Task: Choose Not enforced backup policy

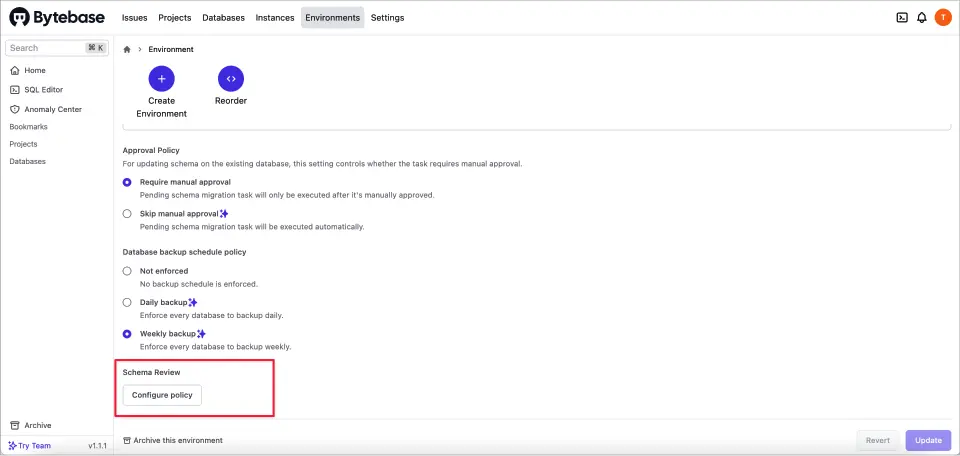Action: (127, 271)
